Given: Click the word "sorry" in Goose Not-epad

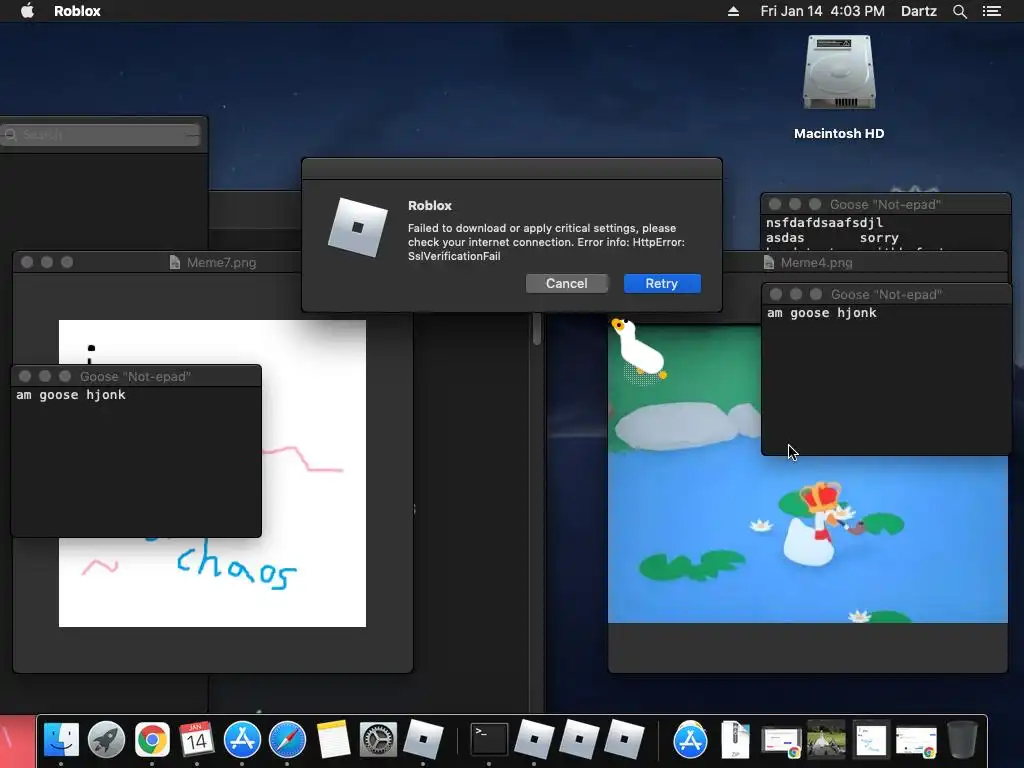Looking at the screenshot, I should pos(879,238).
